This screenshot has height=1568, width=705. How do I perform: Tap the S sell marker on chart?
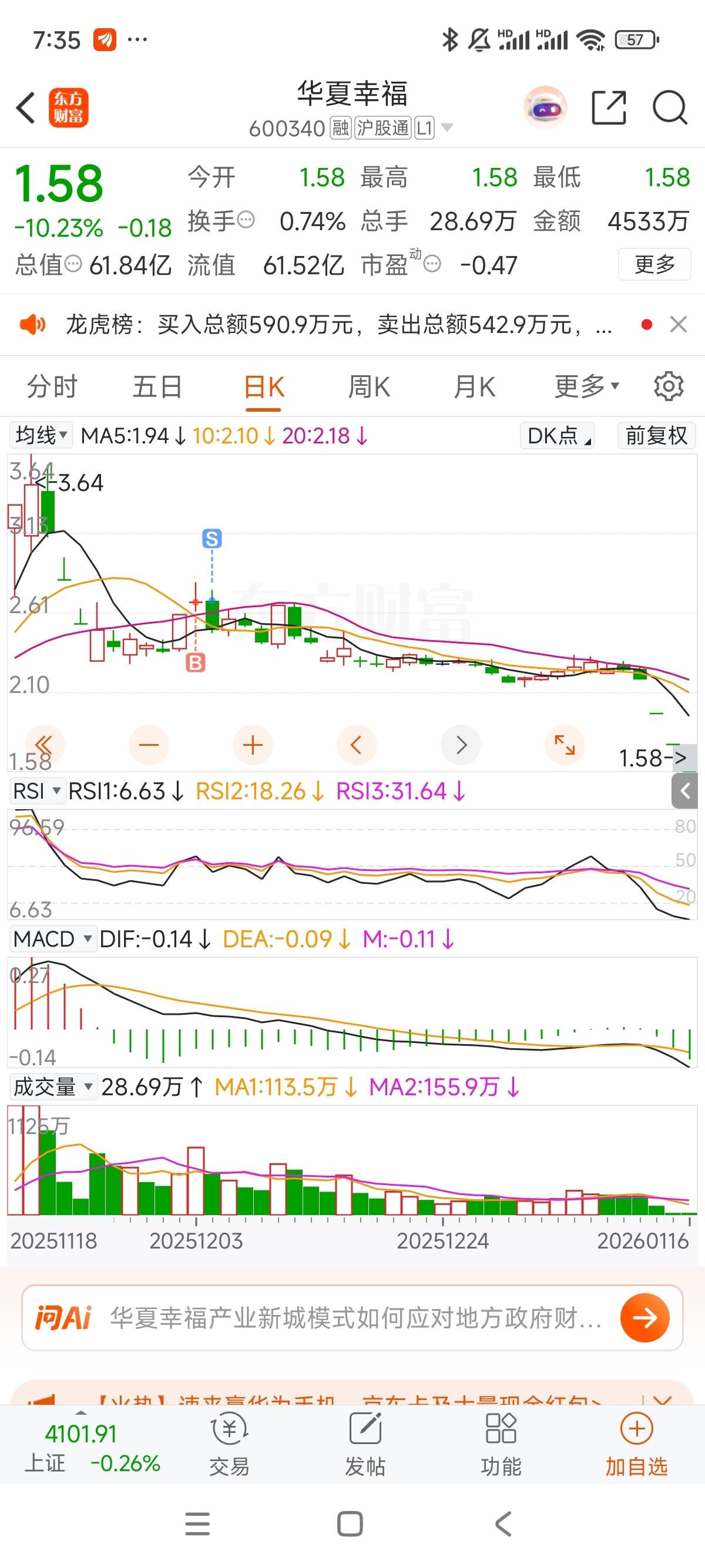pyautogui.click(x=212, y=539)
